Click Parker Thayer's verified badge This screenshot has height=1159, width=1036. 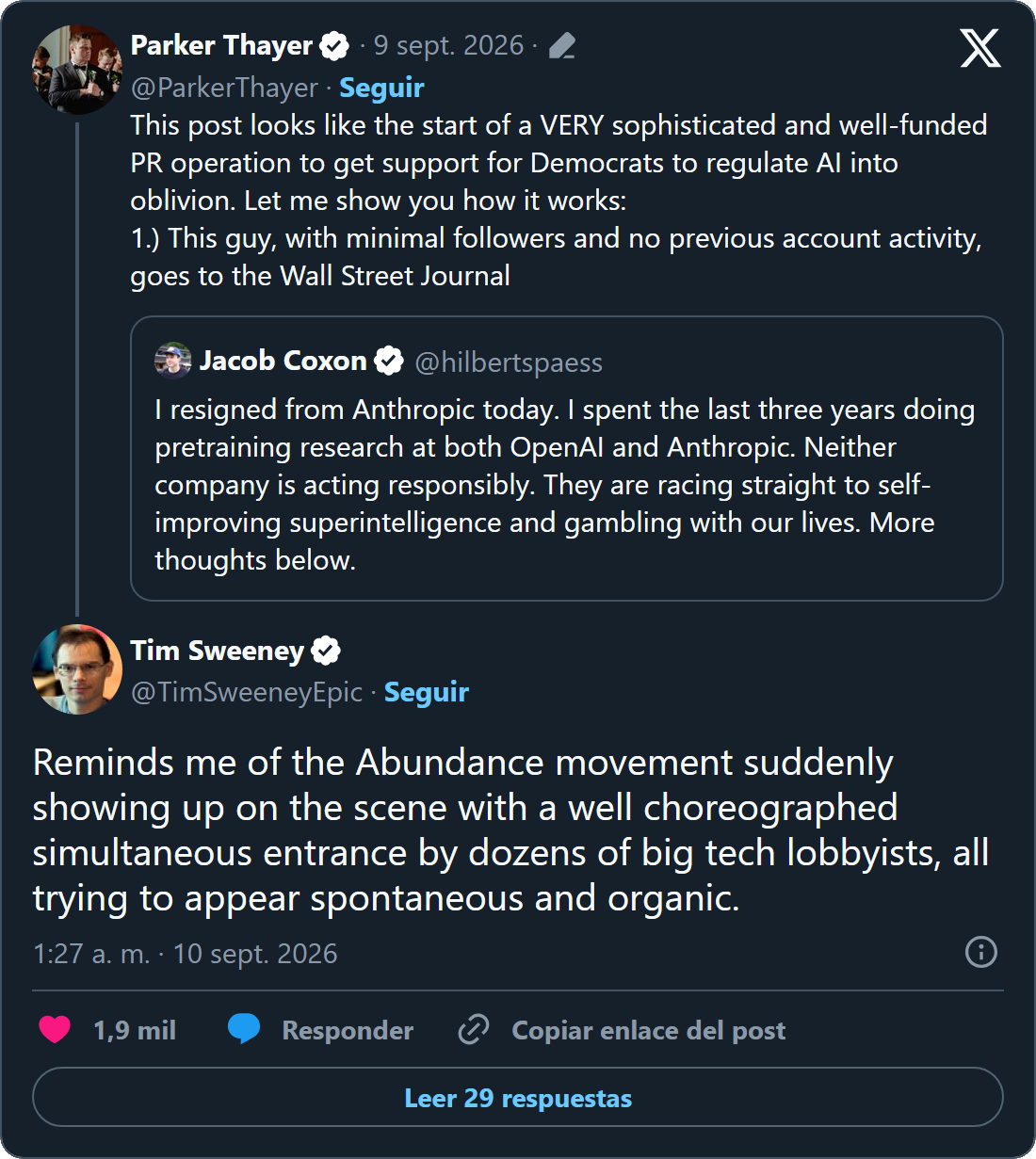[x=334, y=45]
